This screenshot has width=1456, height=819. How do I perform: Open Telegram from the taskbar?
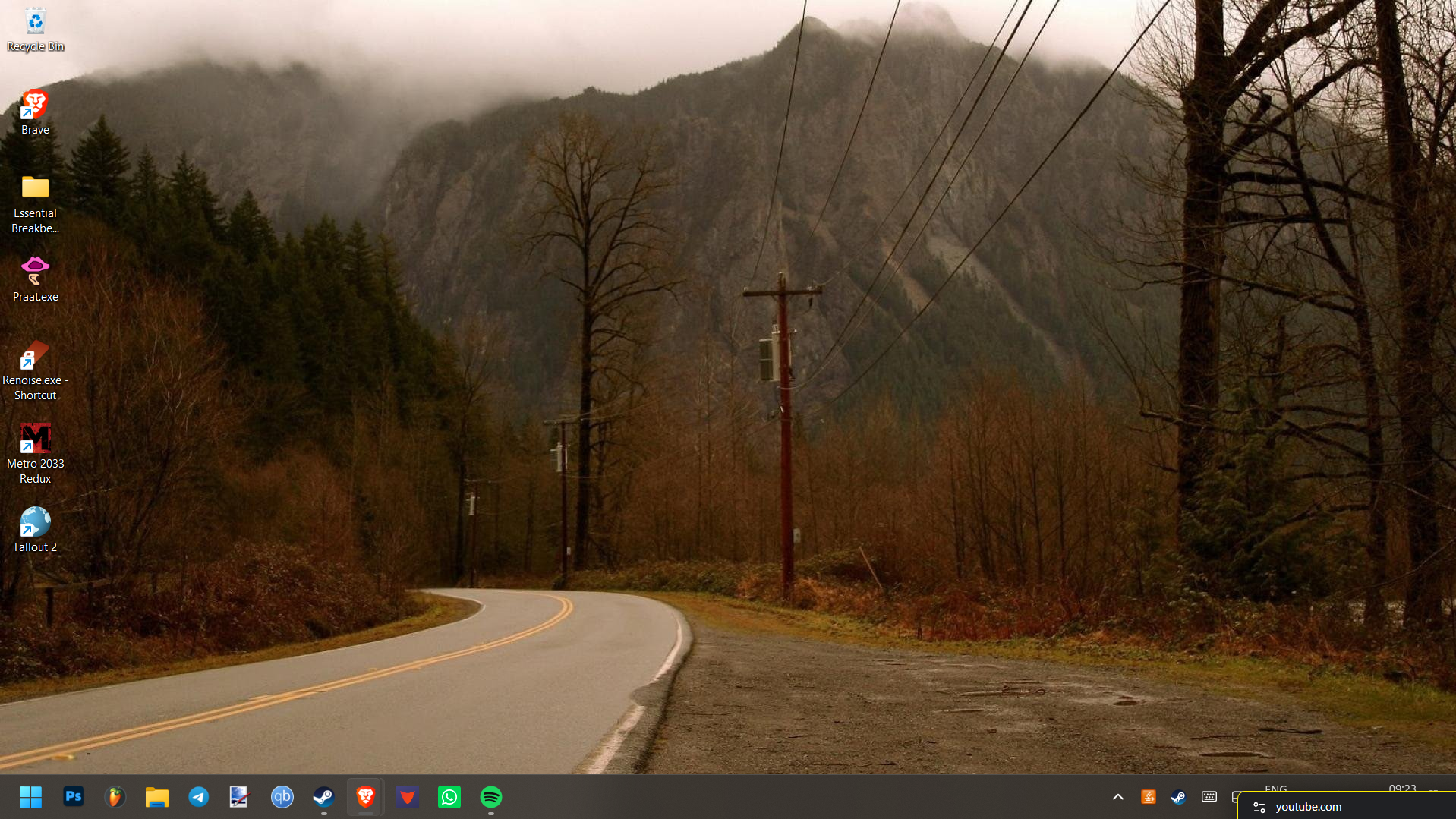pos(199,797)
